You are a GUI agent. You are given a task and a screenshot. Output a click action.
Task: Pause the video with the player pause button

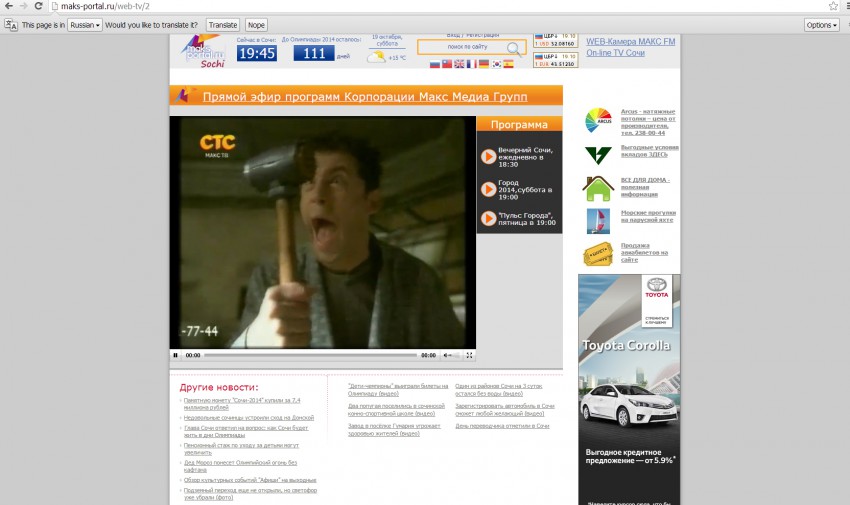(175, 355)
